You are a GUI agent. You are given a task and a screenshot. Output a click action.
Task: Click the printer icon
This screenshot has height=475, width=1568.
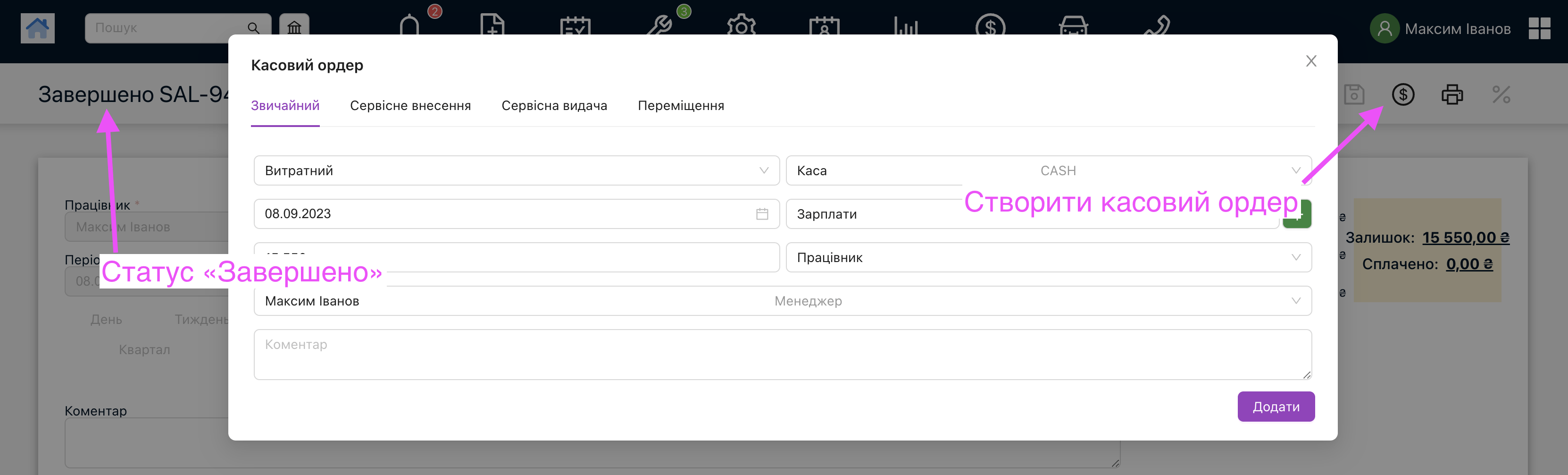(x=1452, y=94)
